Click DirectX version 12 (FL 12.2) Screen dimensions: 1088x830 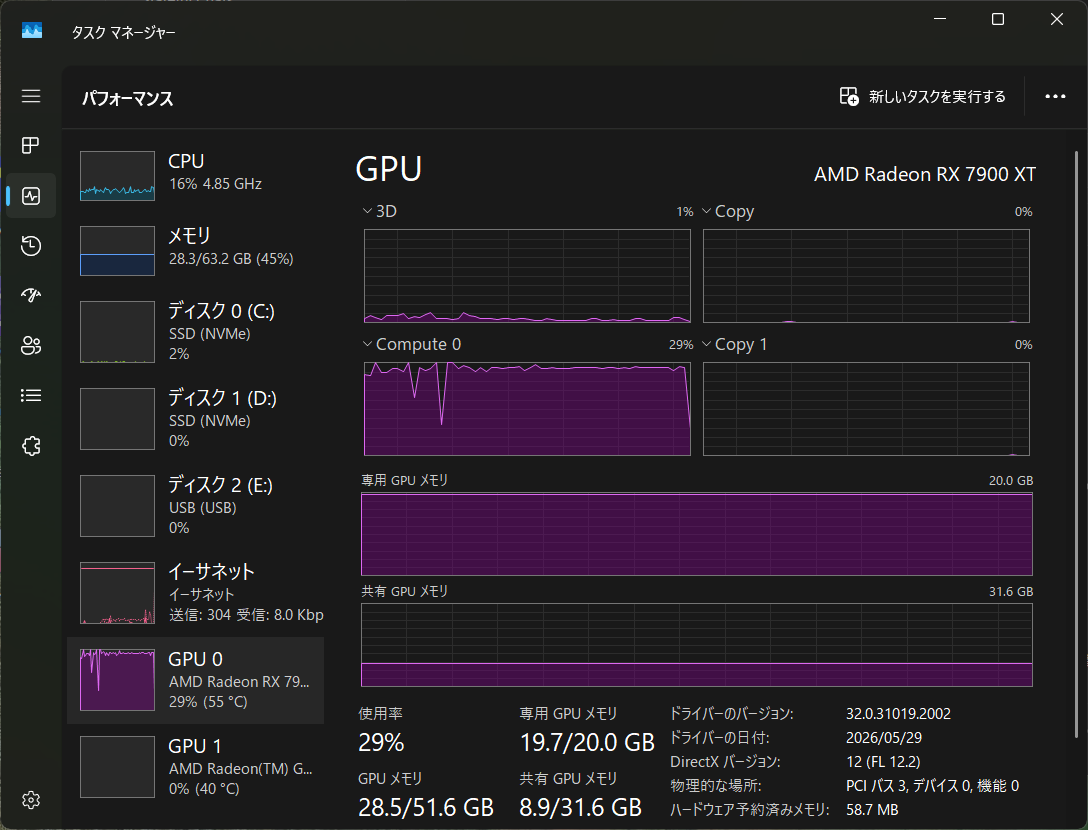(x=883, y=762)
